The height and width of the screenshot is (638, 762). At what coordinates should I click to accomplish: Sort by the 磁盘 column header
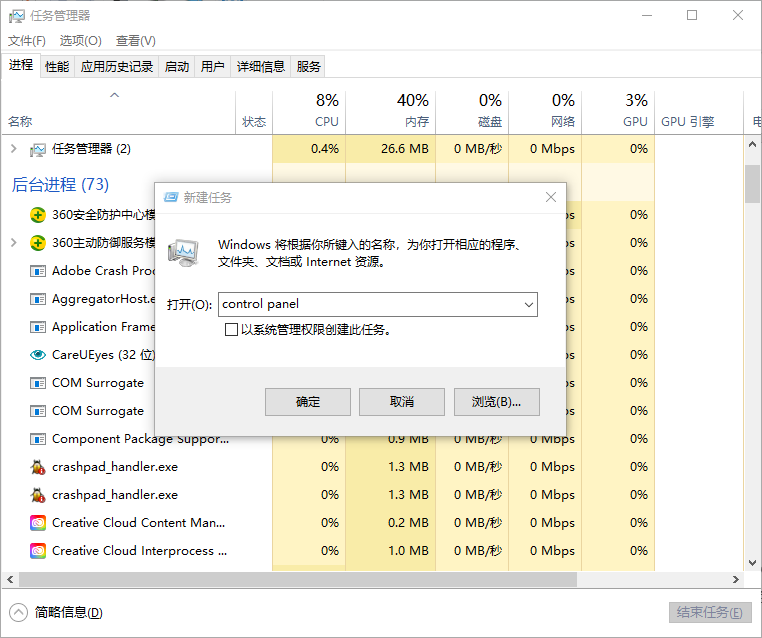pos(472,112)
